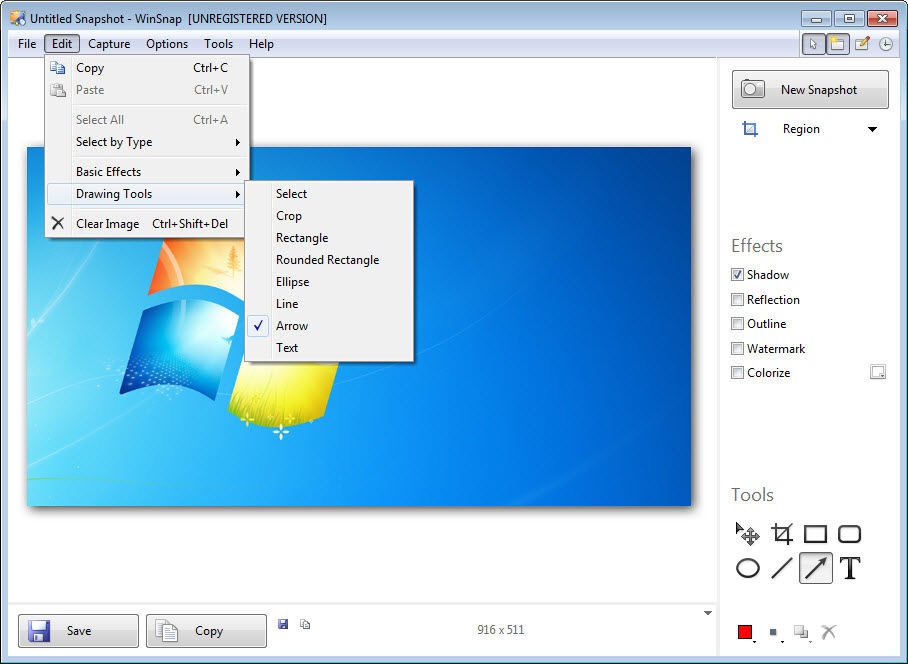Screen dimensions: 908x664
Task: Click the small duplicate-pages icon in bottom bar
Action: point(305,623)
